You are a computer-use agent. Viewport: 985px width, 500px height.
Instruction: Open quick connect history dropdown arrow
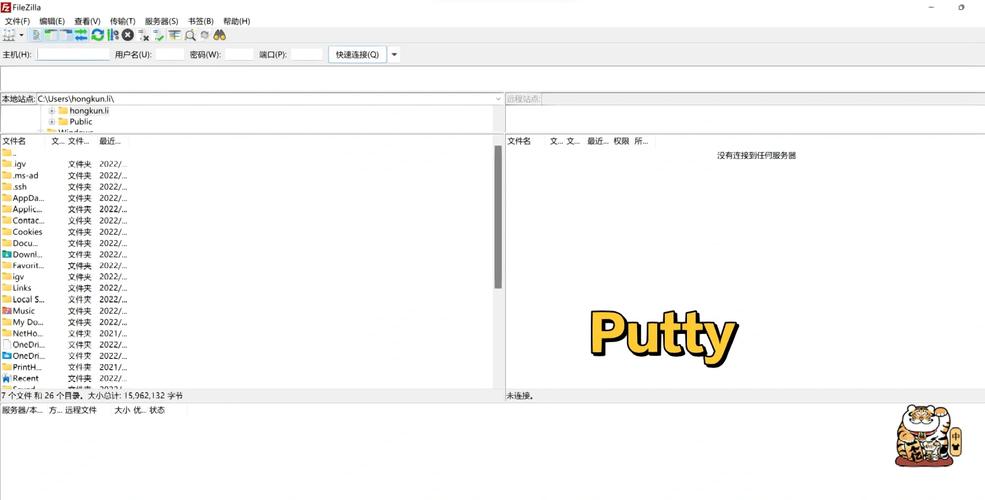[x=395, y=55]
